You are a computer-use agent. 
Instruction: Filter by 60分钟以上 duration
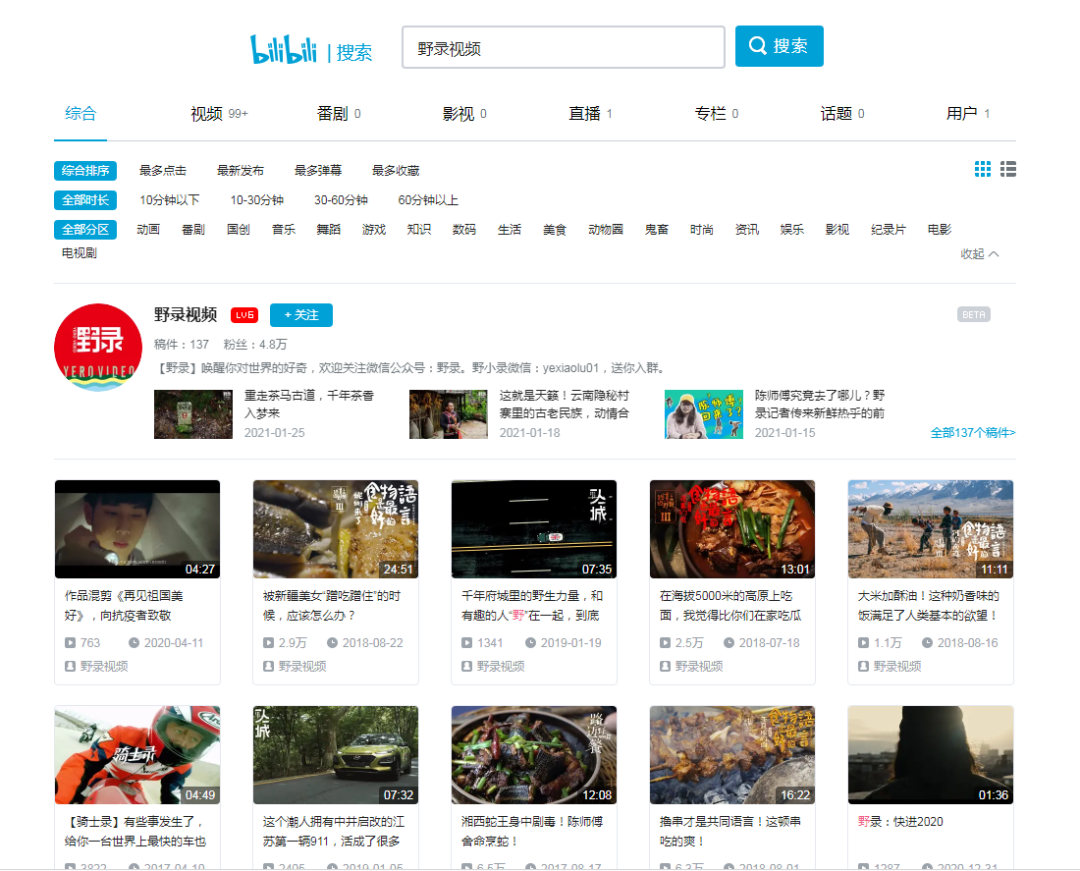(428, 200)
